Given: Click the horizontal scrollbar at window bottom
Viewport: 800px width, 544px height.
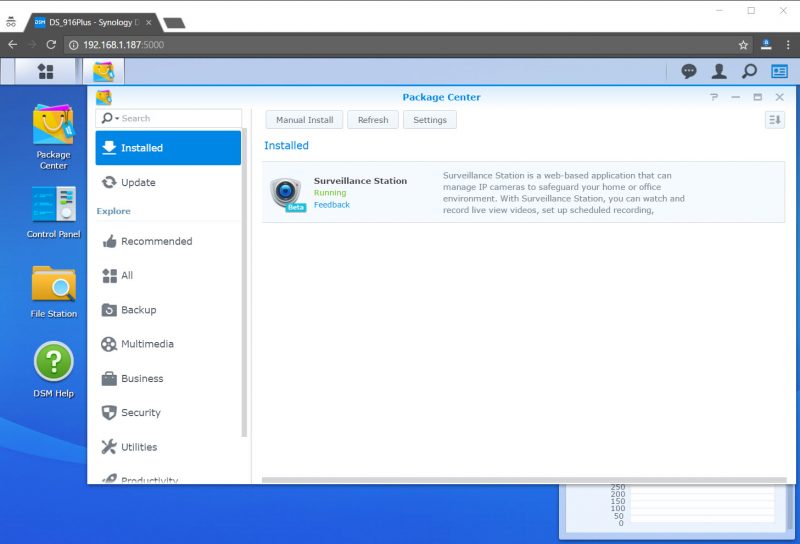Looking at the screenshot, I should [524, 480].
